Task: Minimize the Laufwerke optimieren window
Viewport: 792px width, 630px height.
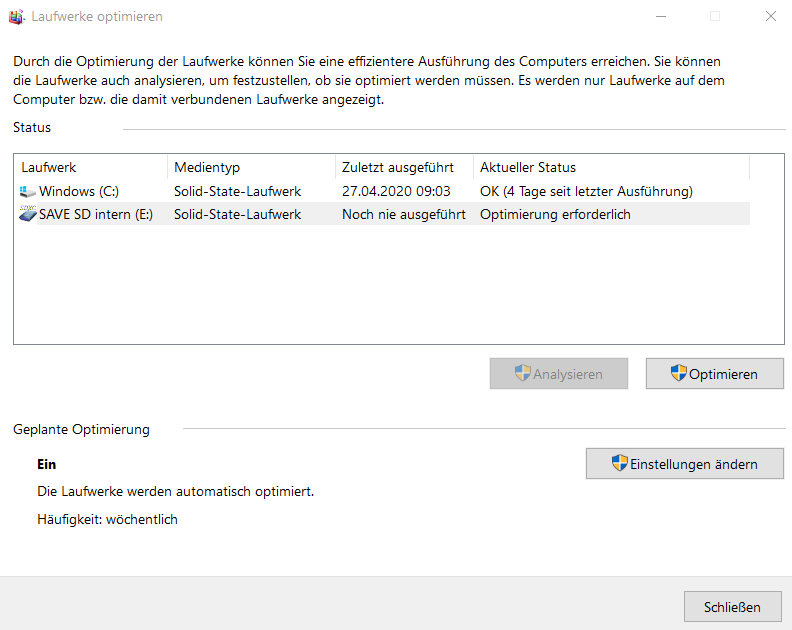Action: point(661,17)
